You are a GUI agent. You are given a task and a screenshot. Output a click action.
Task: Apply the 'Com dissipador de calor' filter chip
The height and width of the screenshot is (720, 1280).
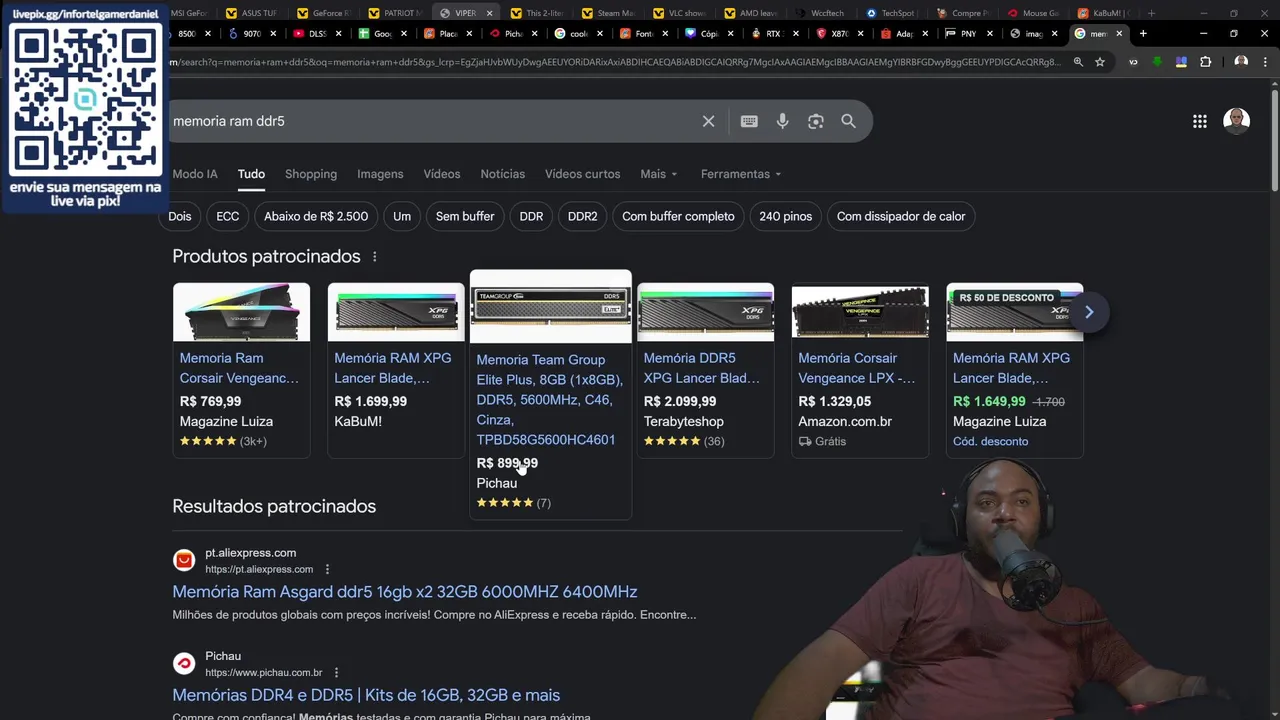coord(901,216)
